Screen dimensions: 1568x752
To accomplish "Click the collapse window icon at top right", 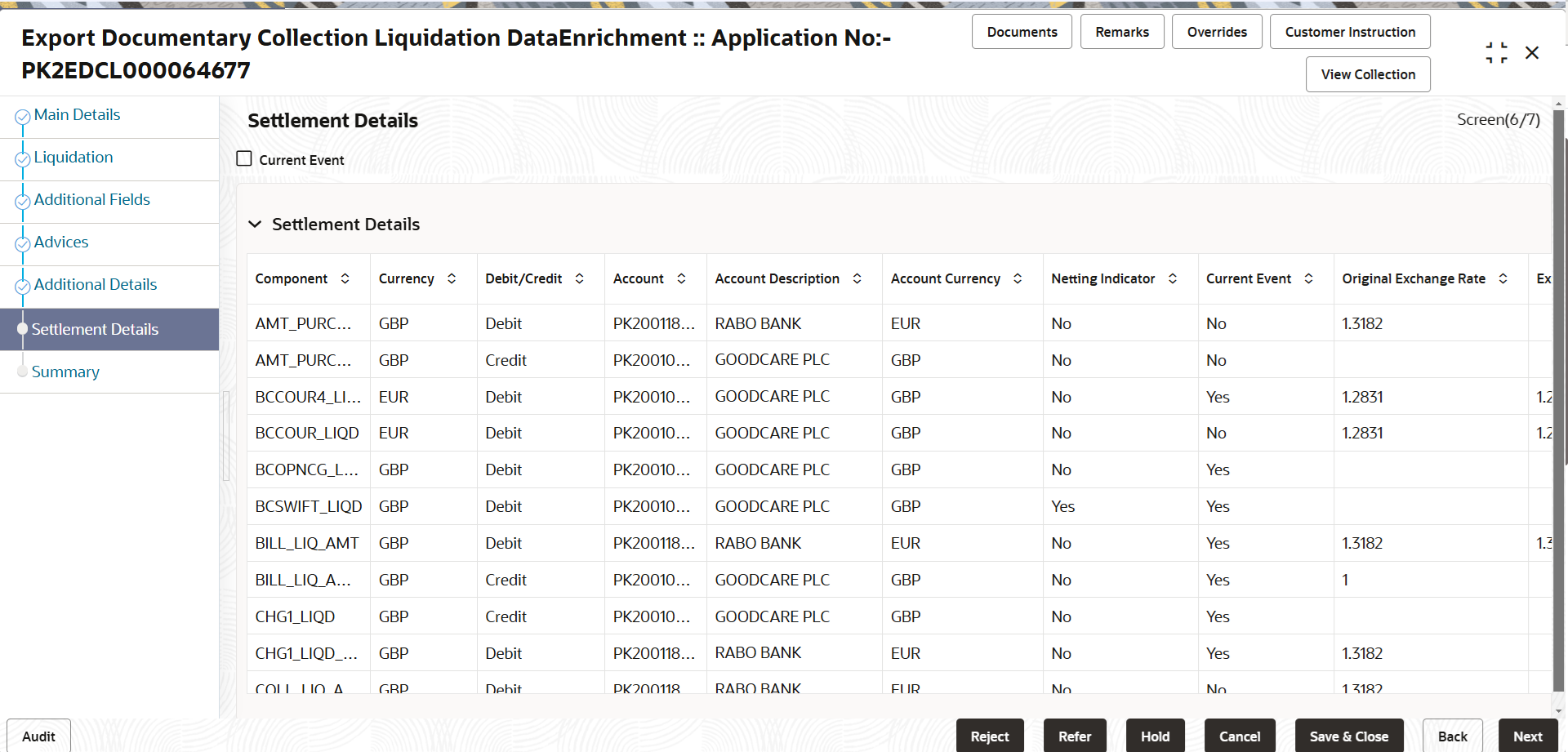I will click(1496, 53).
